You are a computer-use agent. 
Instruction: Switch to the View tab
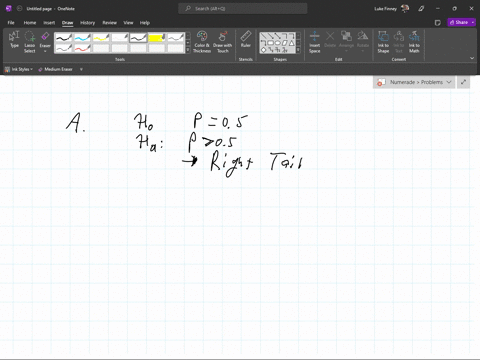[x=128, y=23]
